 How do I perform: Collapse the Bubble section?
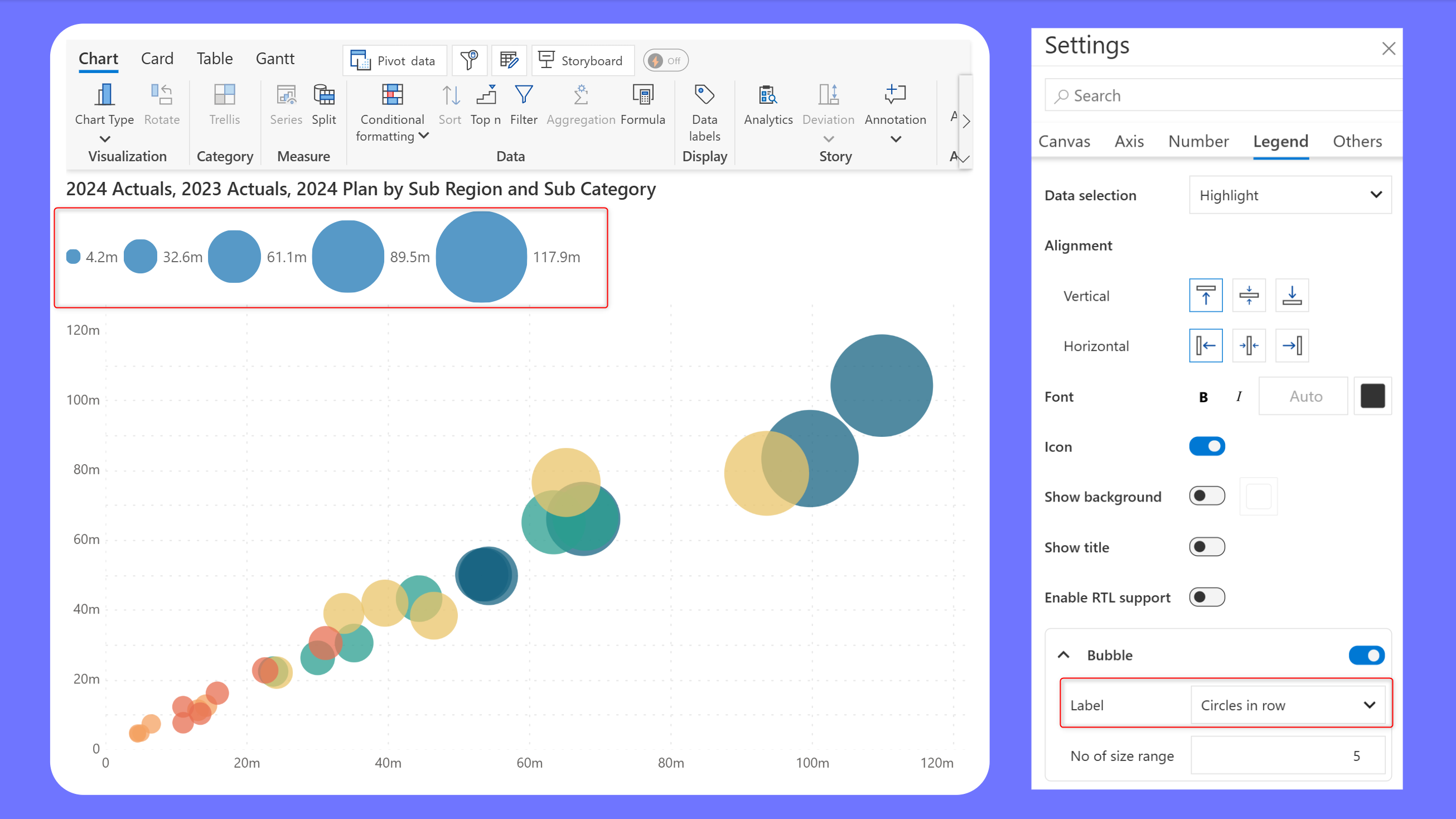click(x=1063, y=655)
